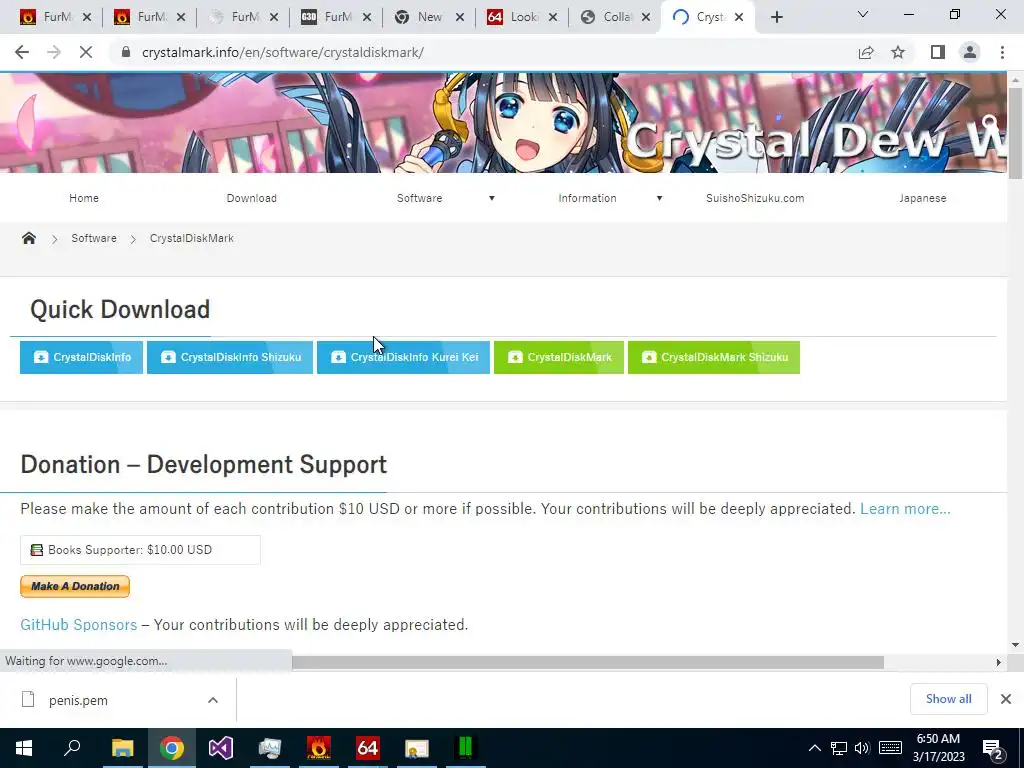Click the address bar URL

[283, 52]
